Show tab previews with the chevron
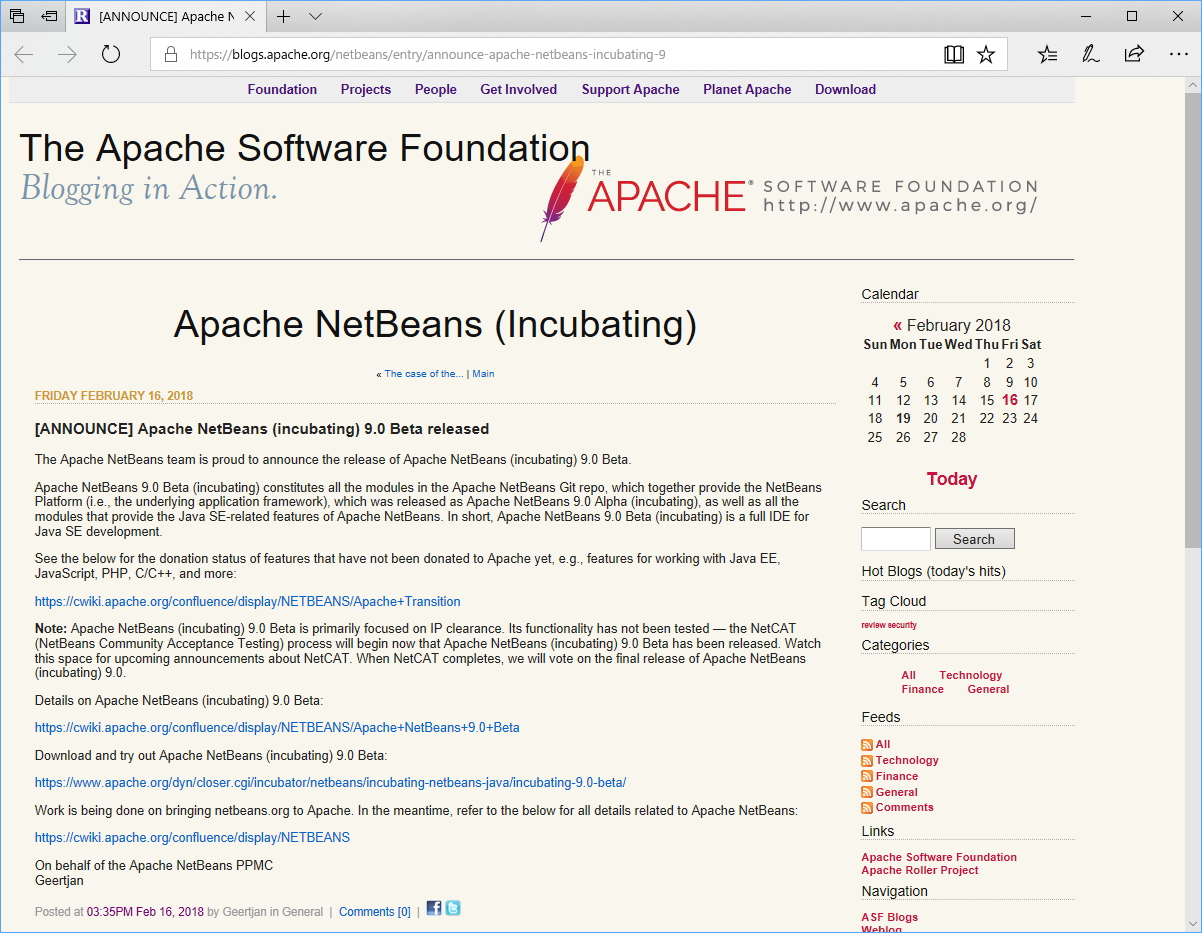The width and height of the screenshot is (1202, 933). point(316,16)
